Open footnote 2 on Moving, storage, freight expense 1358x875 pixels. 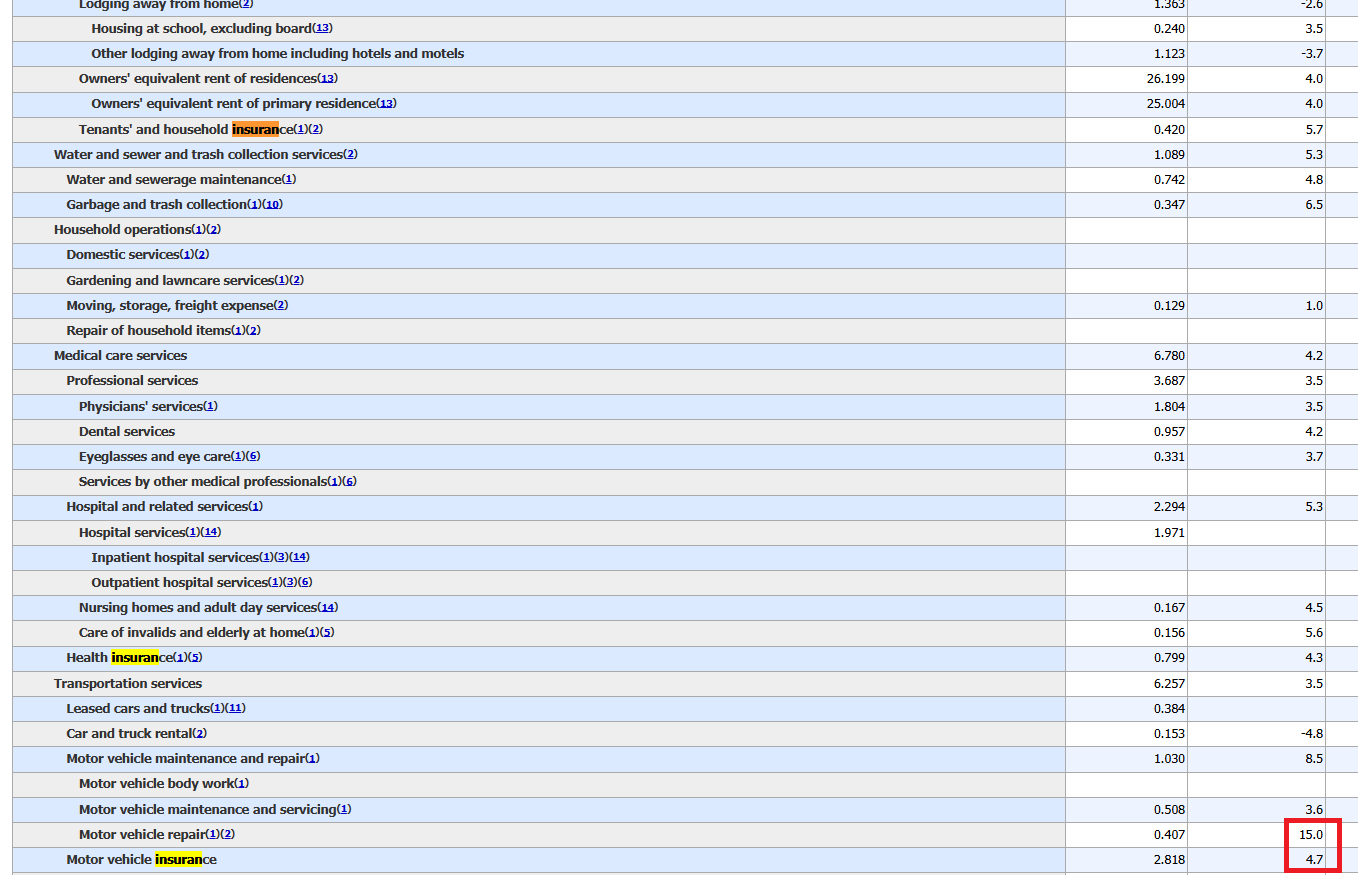pyautogui.click(x=281, y=305)
